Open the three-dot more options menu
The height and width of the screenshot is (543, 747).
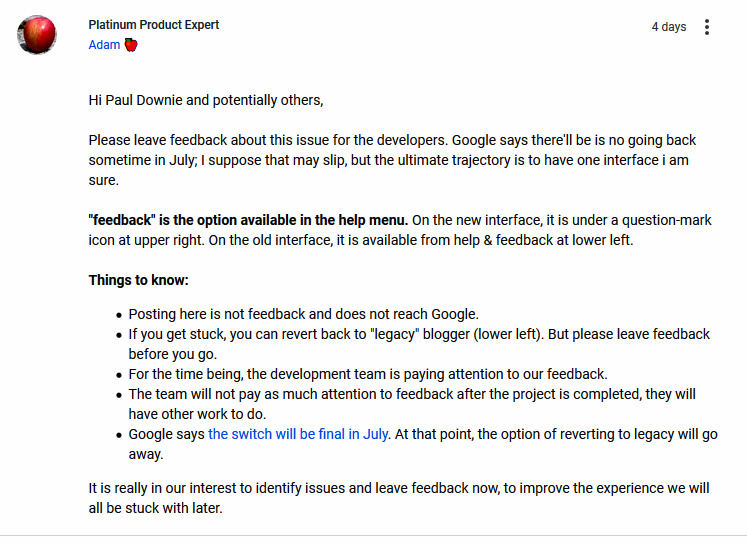(707, 27)
